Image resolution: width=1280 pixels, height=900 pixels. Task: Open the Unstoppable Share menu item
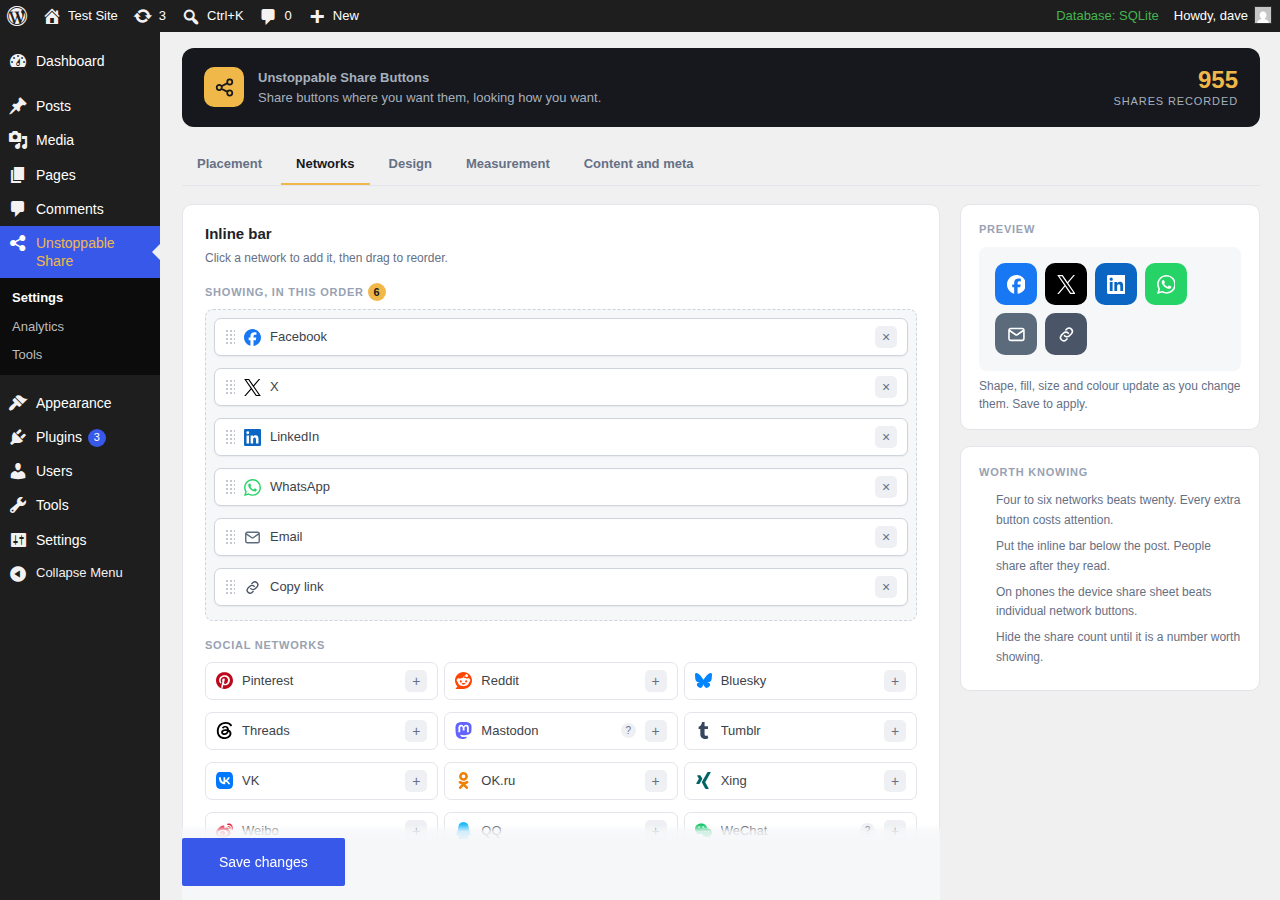click(x=80, y=252)
